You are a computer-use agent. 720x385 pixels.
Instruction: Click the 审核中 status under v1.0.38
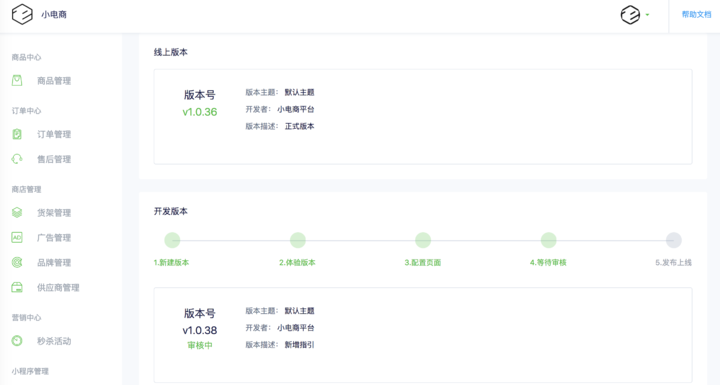coord(200,345)
